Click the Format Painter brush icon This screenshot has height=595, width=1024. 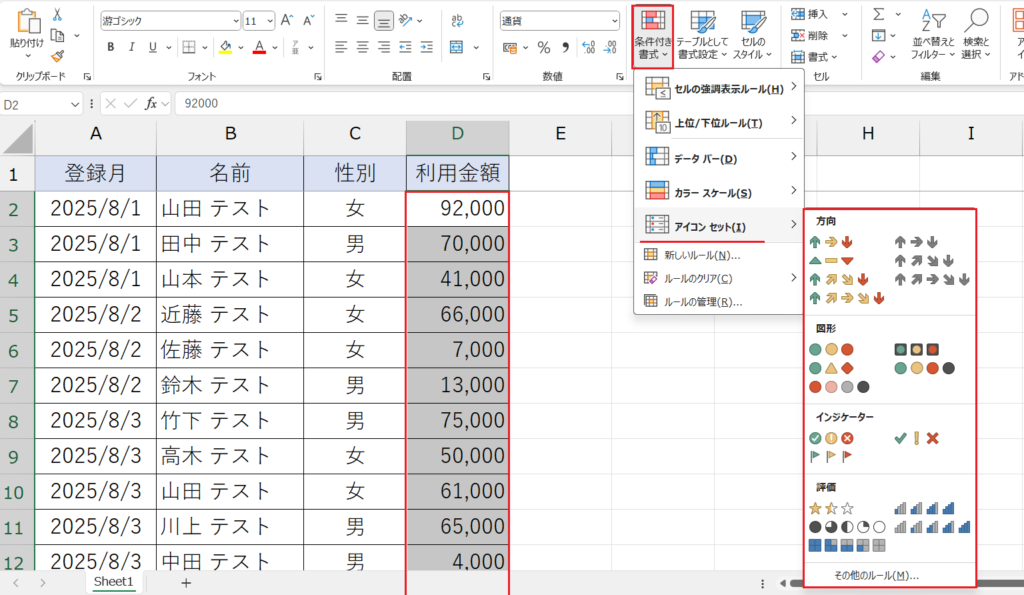[57, 57]
